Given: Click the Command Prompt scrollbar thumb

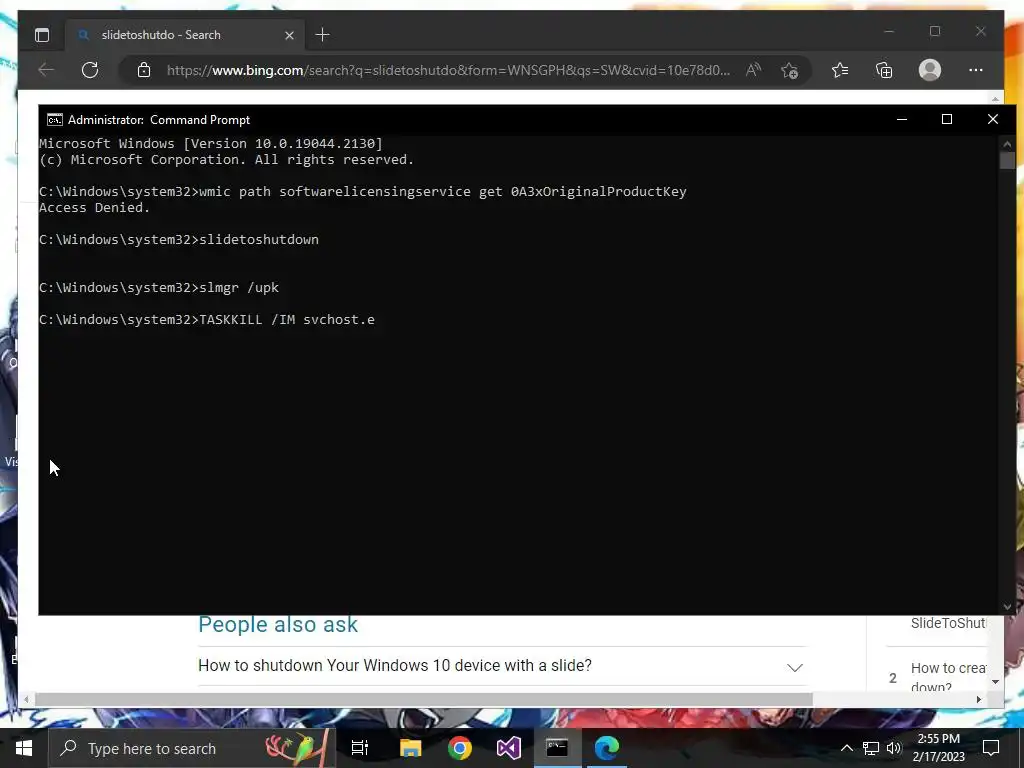Looking at the screenshot, I should click(x=1007, y=160).
